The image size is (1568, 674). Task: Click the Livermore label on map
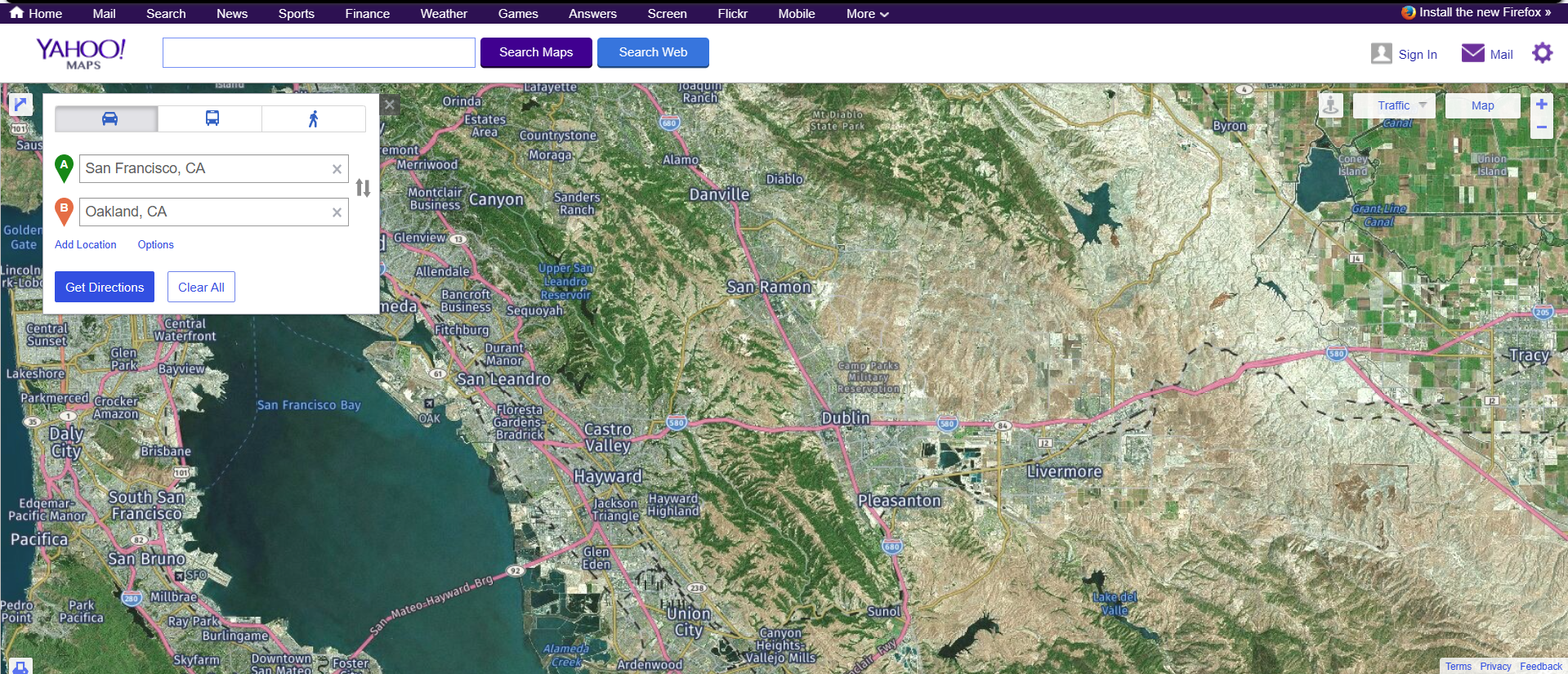click(x=1064, y=471)
